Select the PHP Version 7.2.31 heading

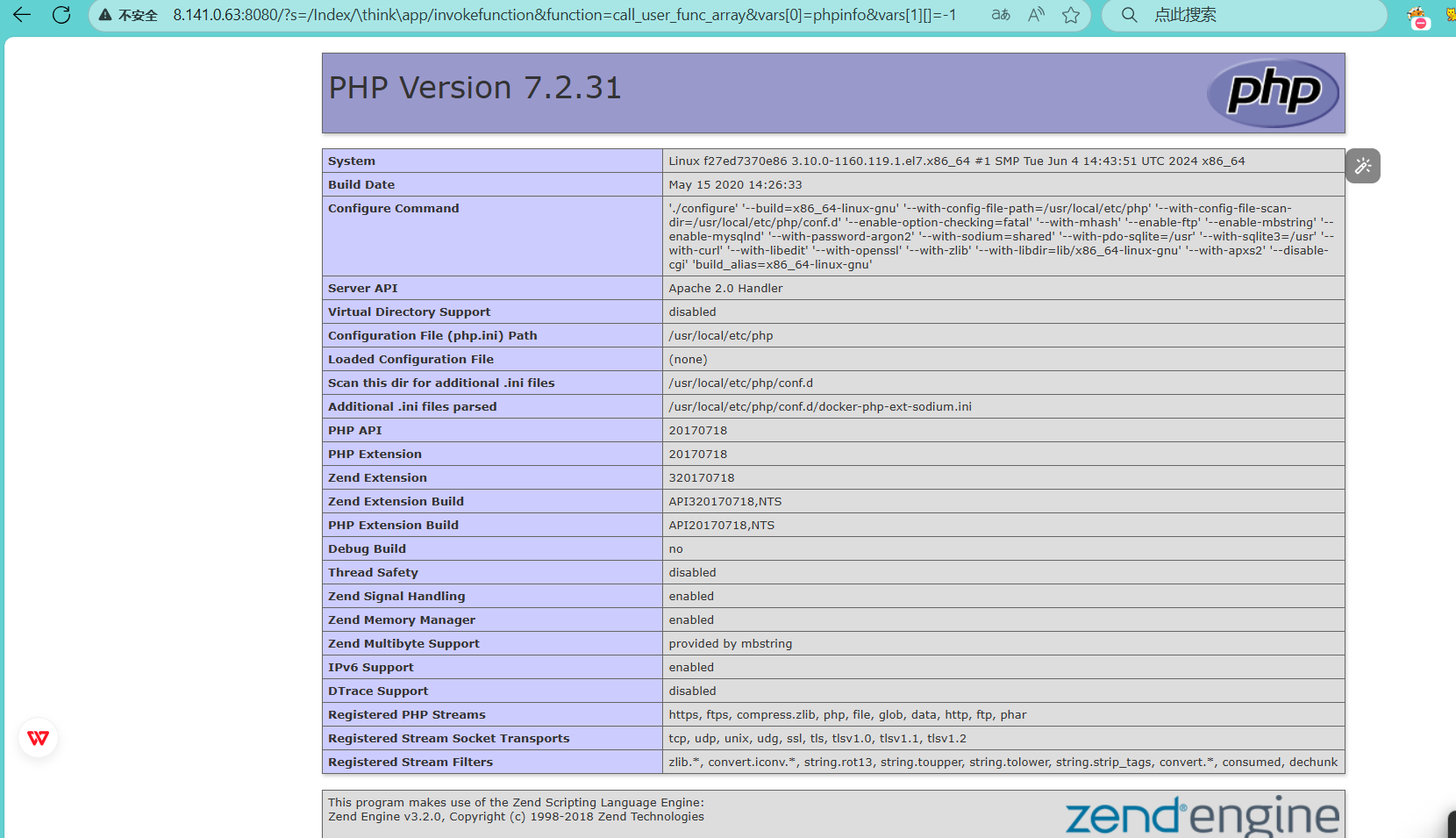pos(475,88)
